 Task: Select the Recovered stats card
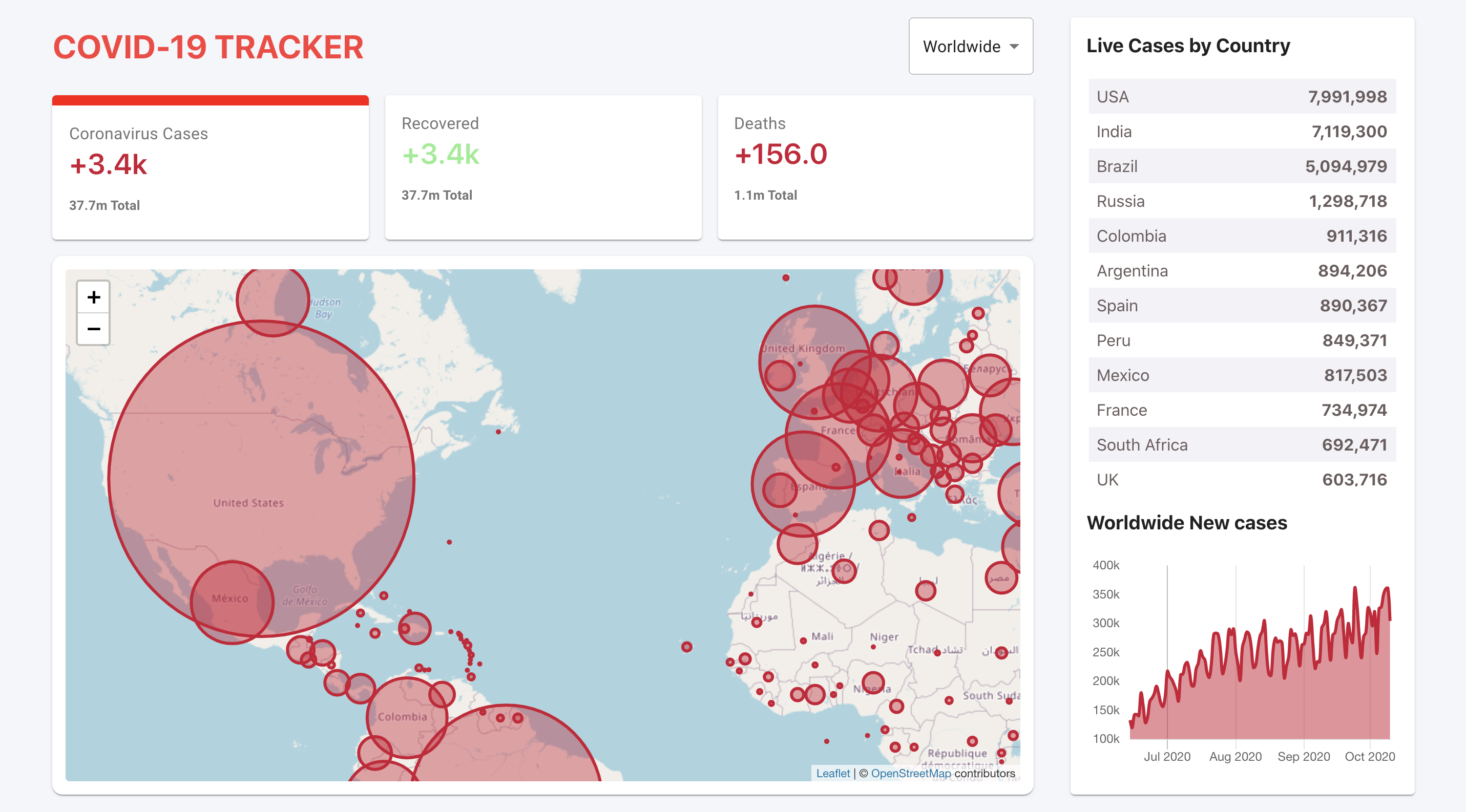(542, 168)
